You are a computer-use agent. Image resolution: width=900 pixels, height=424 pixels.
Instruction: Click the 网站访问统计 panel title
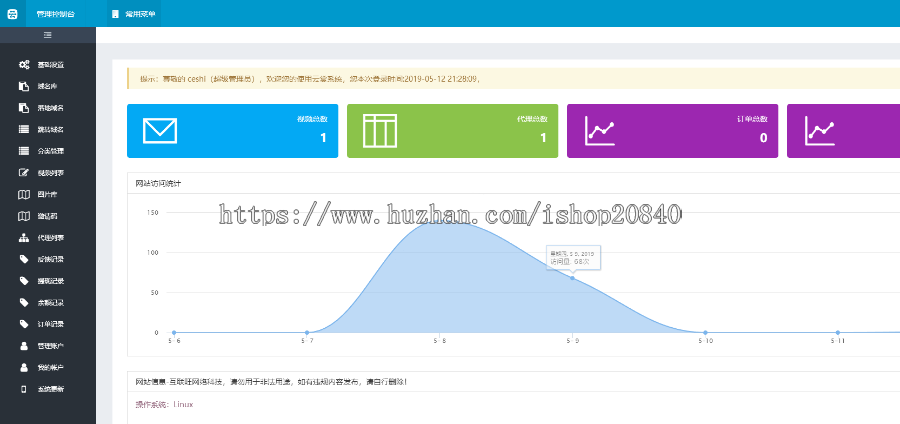[158, 184]
